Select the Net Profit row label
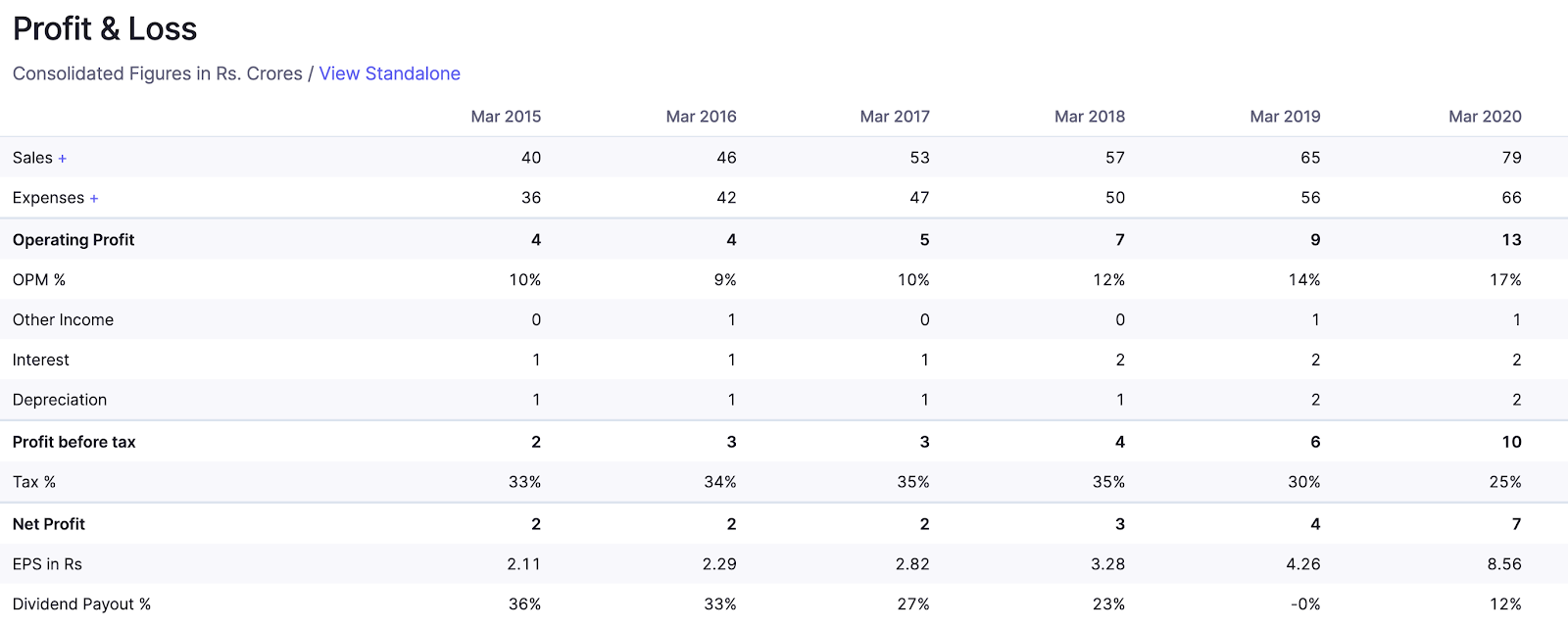1568x628 pixels. [x=49, y=524]
